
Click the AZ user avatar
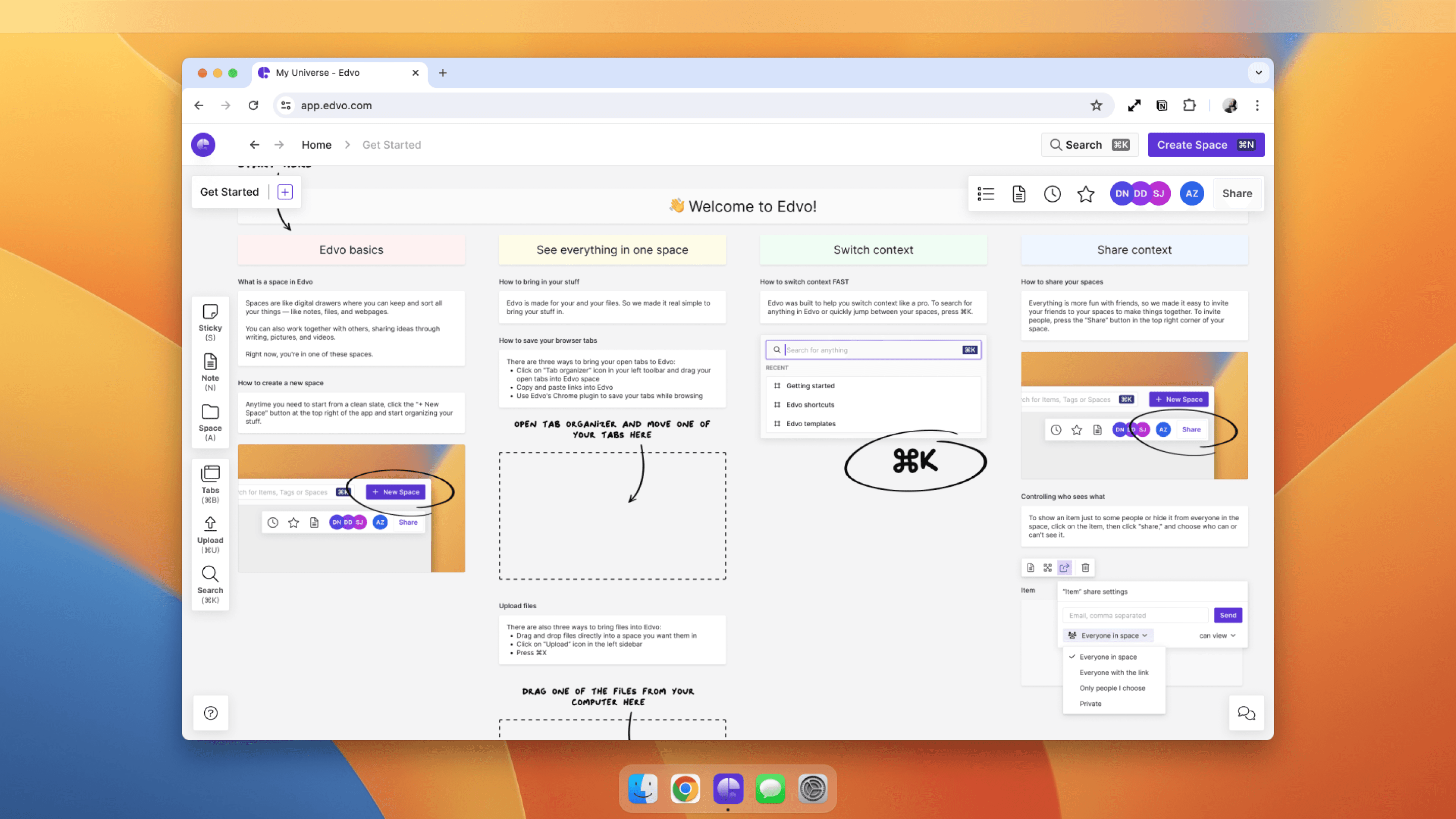tap(1192, 193)
